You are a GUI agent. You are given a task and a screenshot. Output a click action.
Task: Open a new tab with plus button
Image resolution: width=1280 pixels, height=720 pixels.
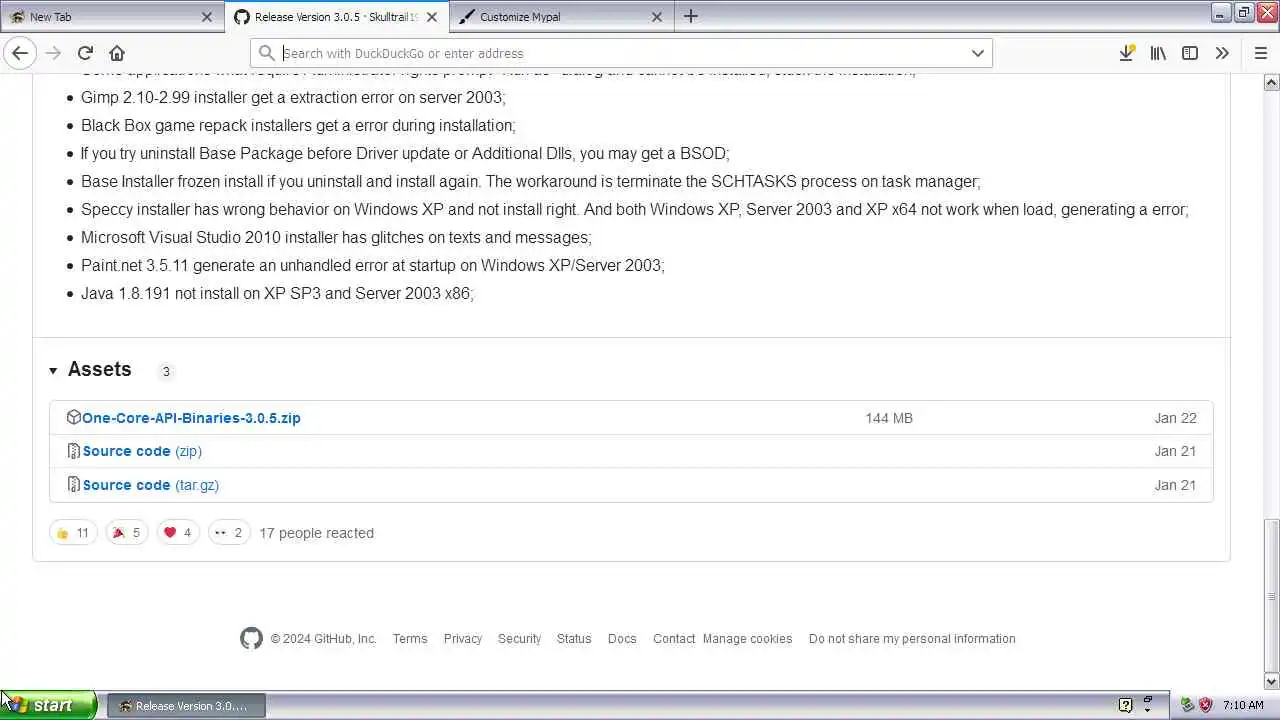coord(691,17)
